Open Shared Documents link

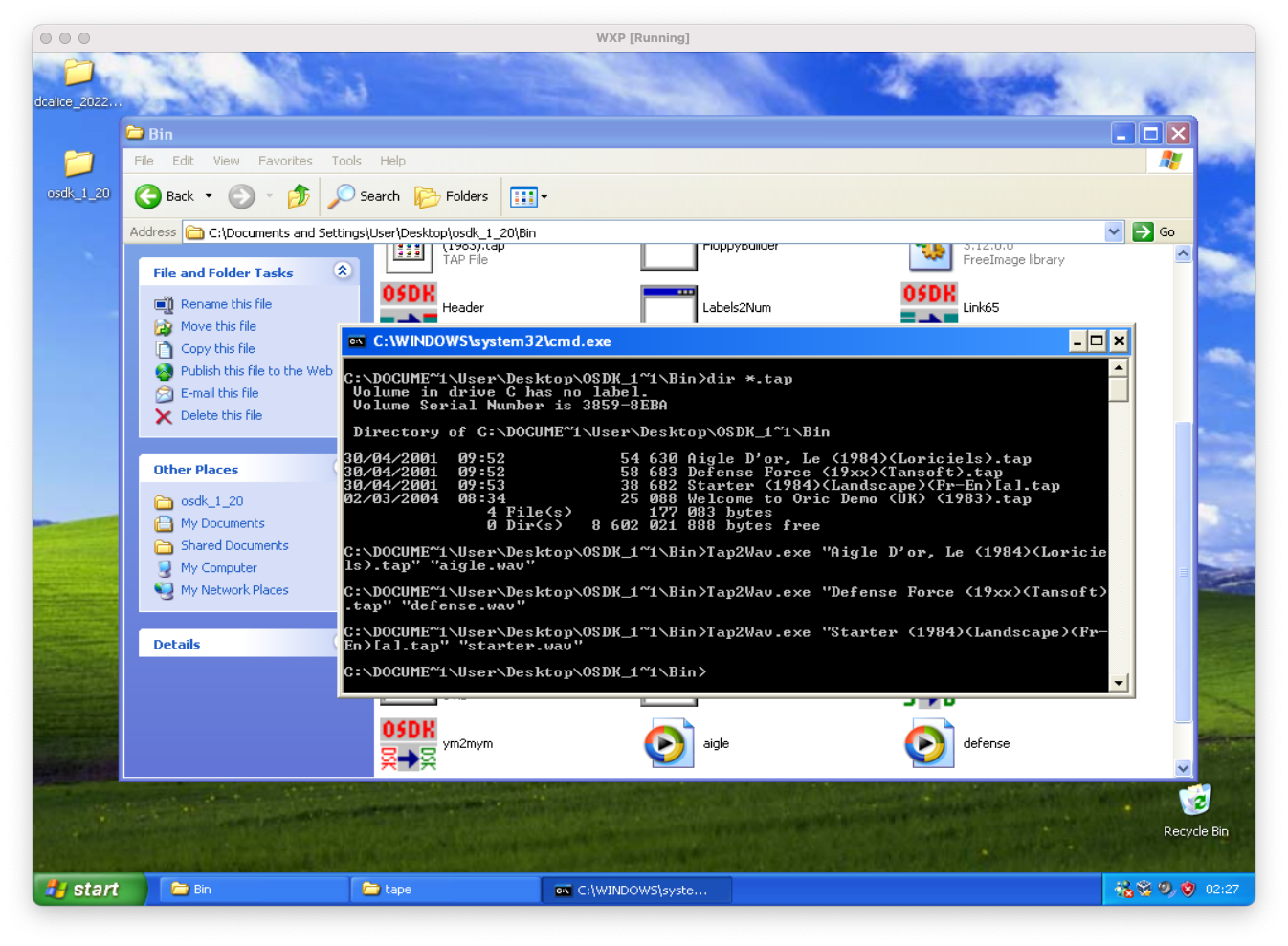click(234, 545)
